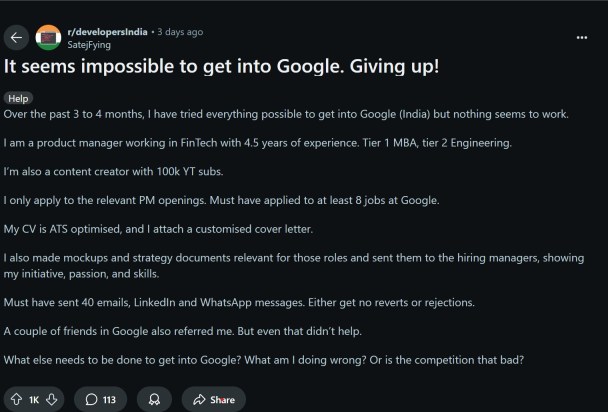Click the back arrow button
Screen dimensions: 608x412
(16, 38)
